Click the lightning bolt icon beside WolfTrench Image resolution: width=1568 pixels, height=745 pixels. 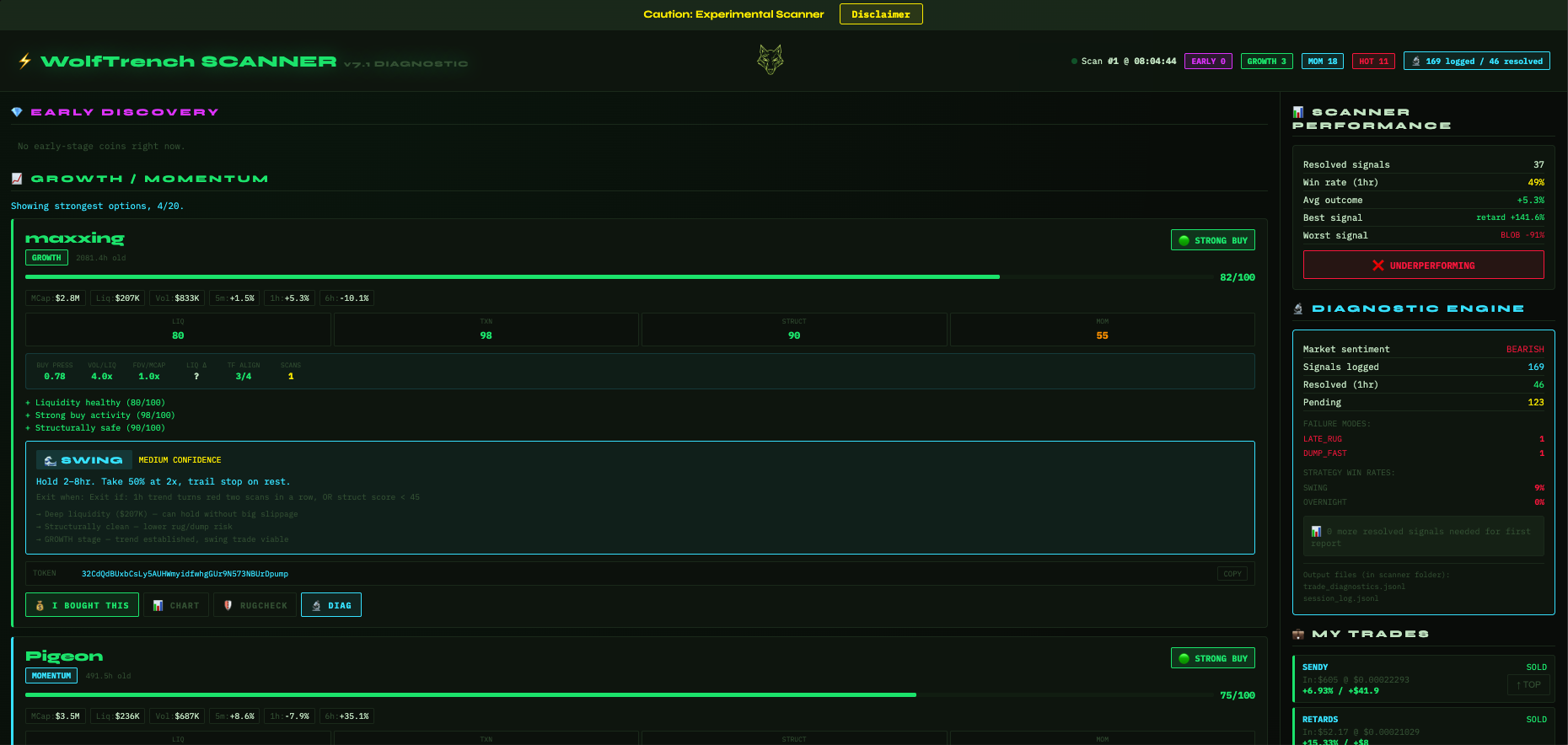[x=24, y=61]
